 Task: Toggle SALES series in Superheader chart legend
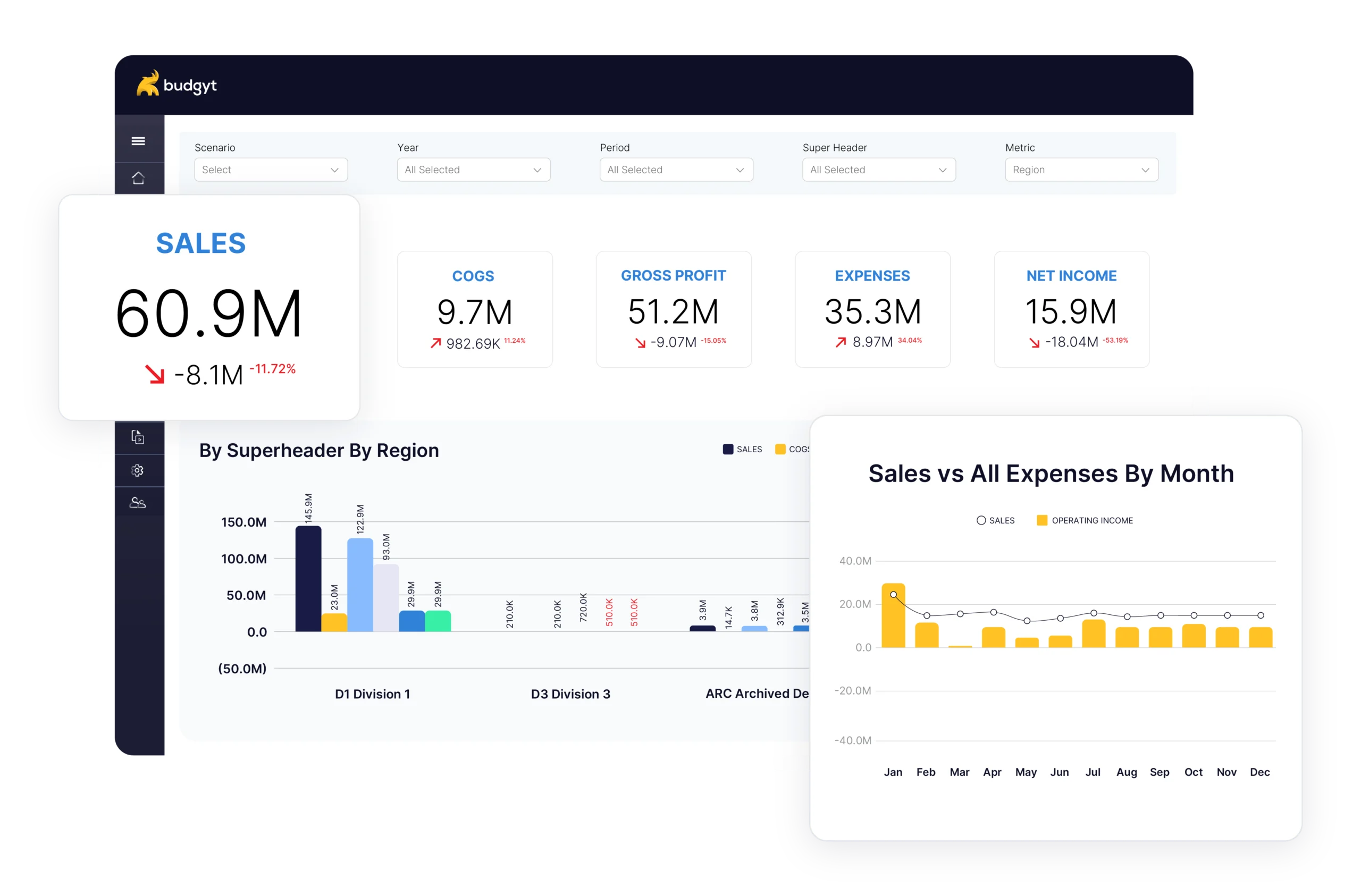(x=742, y=450)
